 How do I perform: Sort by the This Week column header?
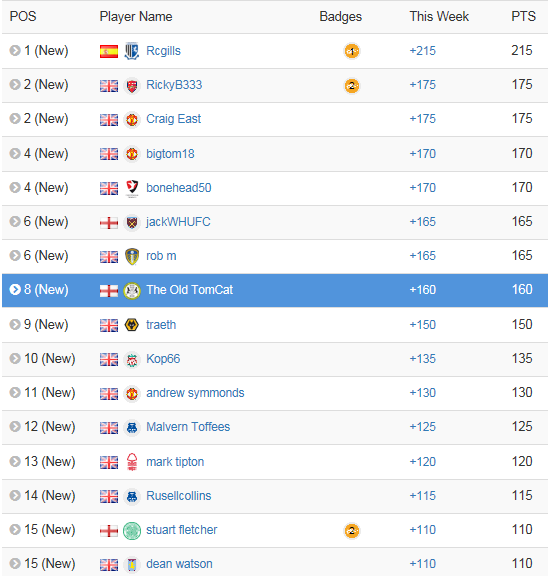coord(439,17)
